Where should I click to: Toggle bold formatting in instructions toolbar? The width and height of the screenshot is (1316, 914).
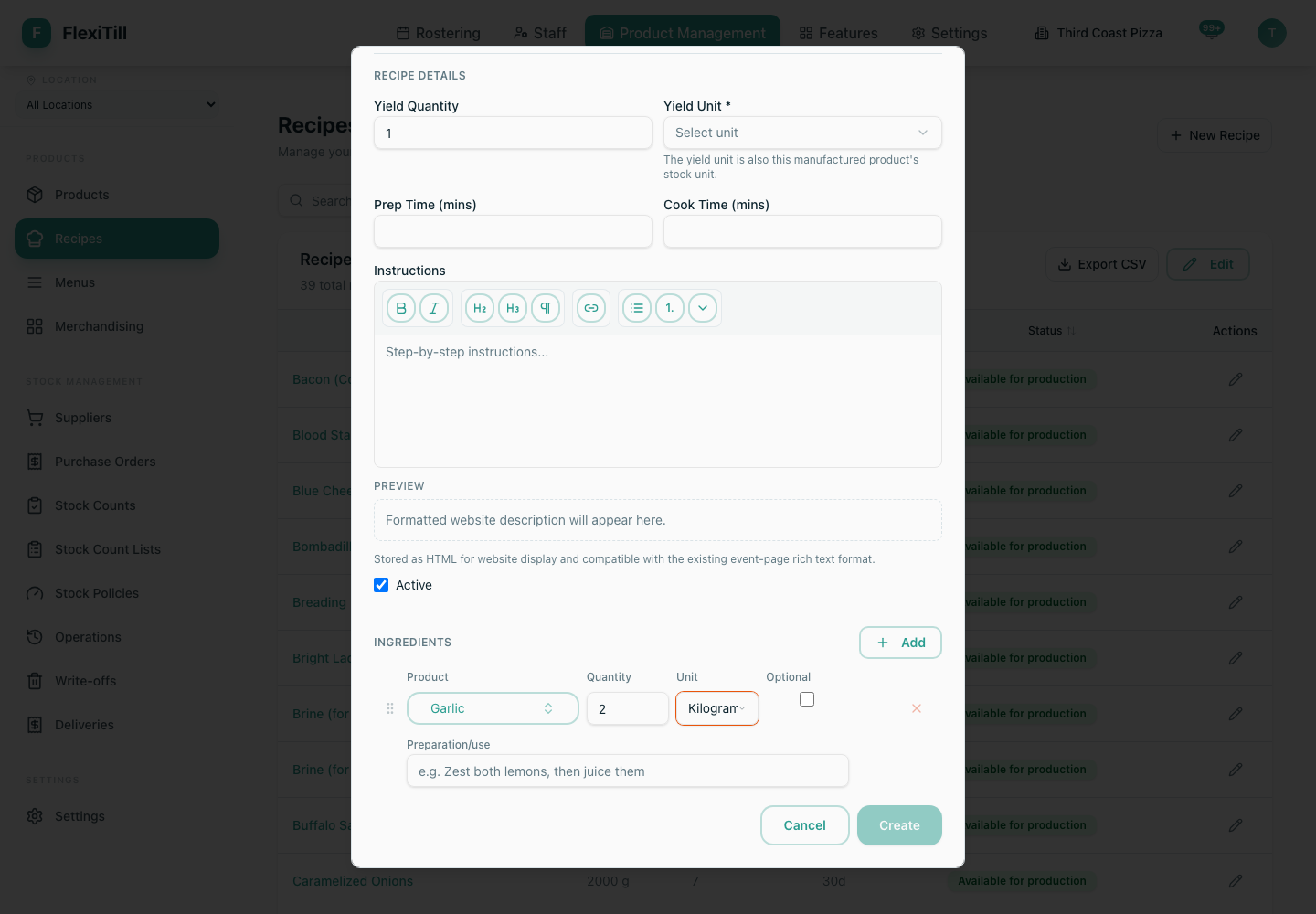(401, 308)
